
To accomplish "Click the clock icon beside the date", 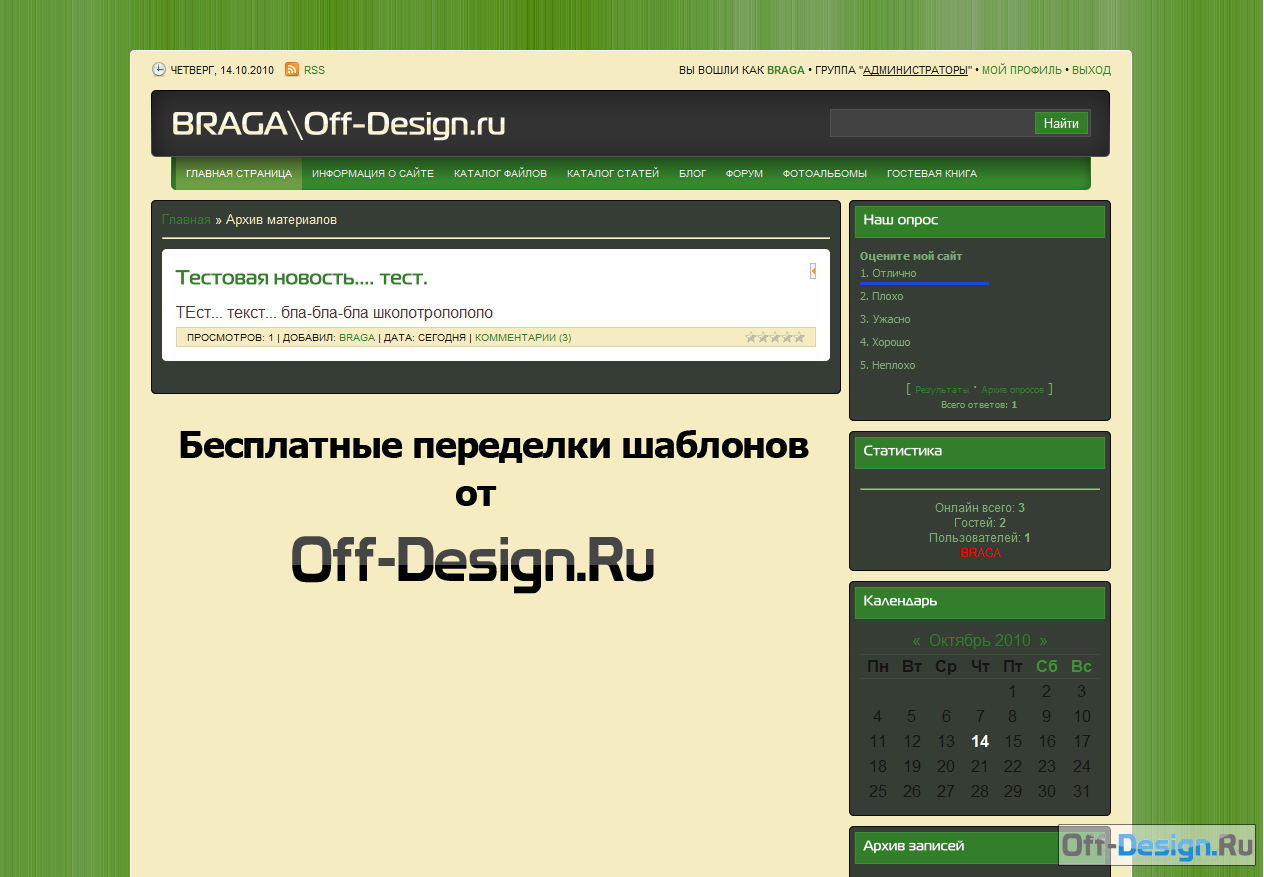I will point(159,70).
